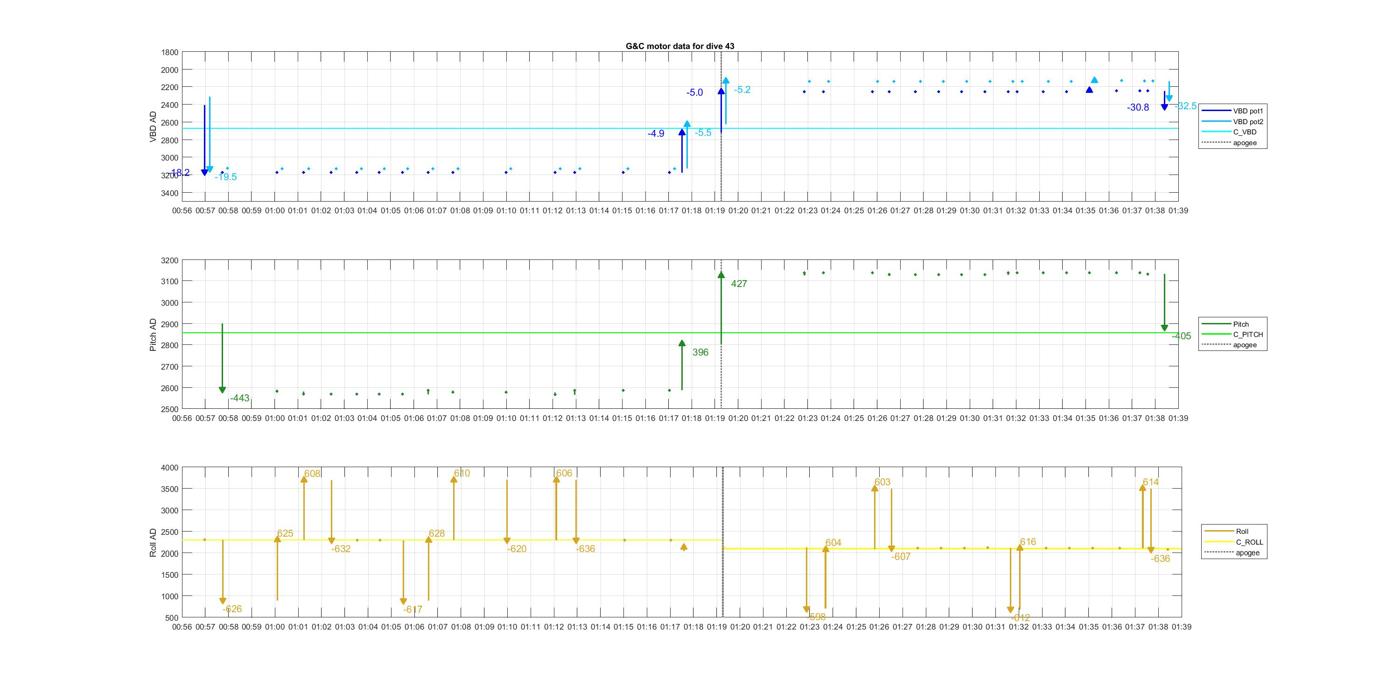Click 'apogee' in the VBD plot legend
The width and height of the screenshot is (1400, 693).
pos(1245,143)
